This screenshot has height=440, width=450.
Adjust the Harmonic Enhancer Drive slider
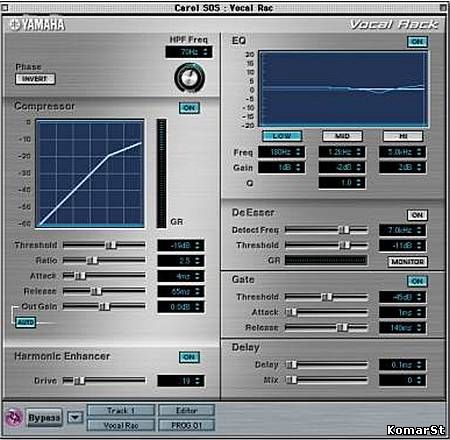point(104,380)
